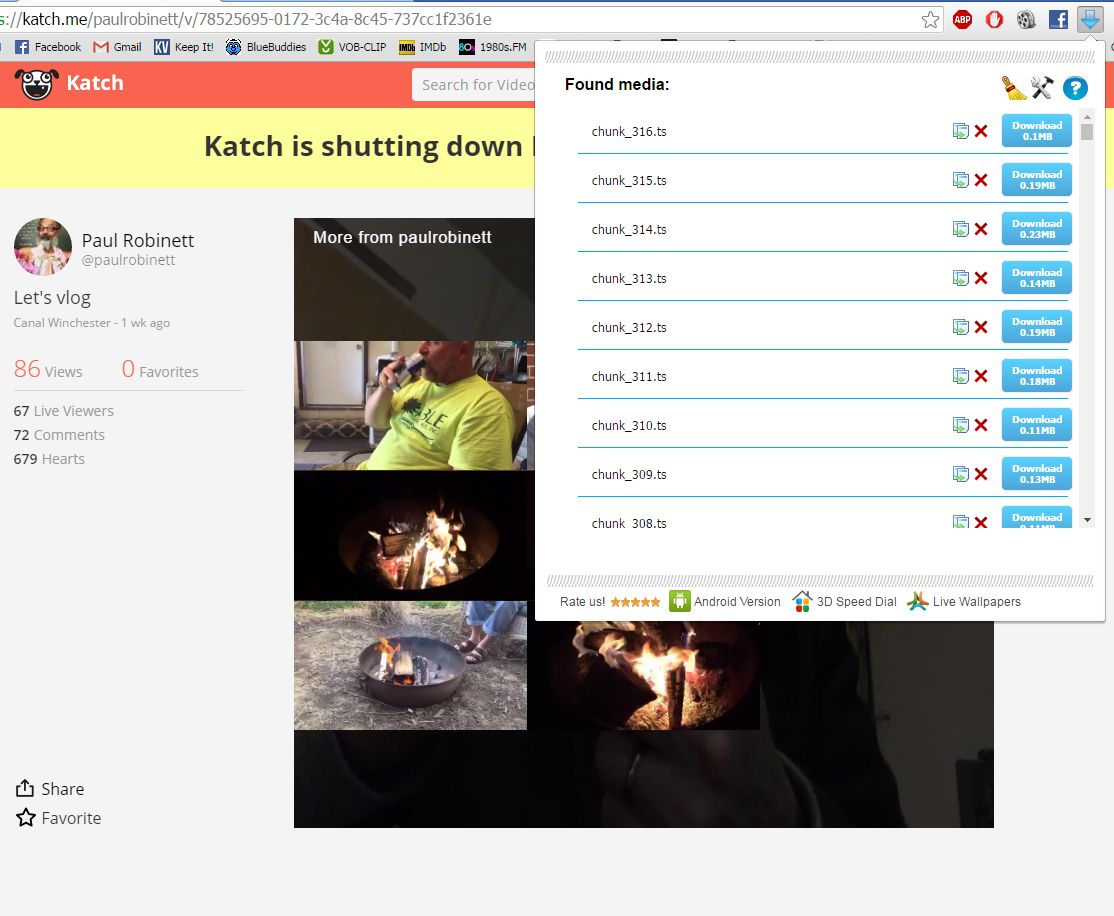Click scrollbar up arrow in media list

tap(1087, 117)
